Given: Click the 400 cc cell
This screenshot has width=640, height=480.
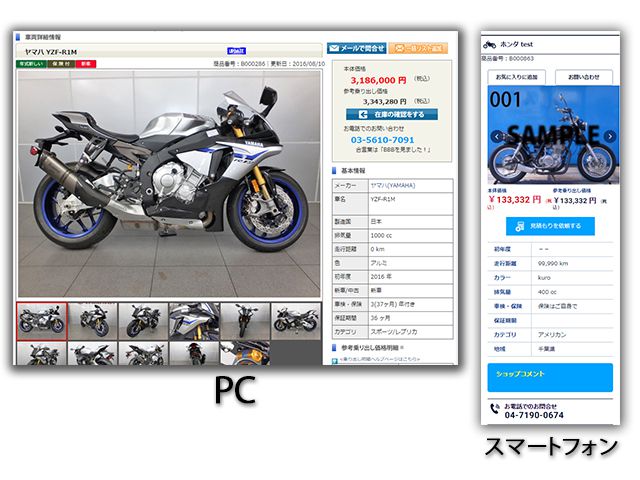Looking at the screenshot, I should [x=572, y=292].
